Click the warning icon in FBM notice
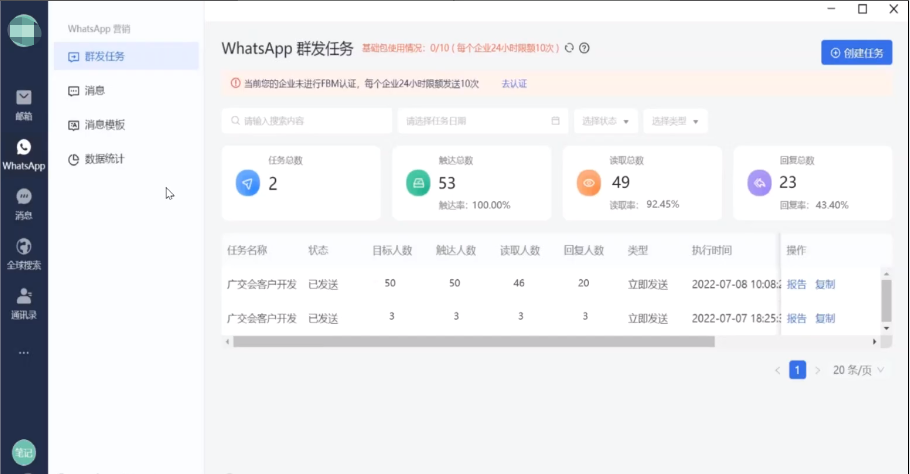The width and height of the screenshot is (910, 474). (x=235, y=84)
